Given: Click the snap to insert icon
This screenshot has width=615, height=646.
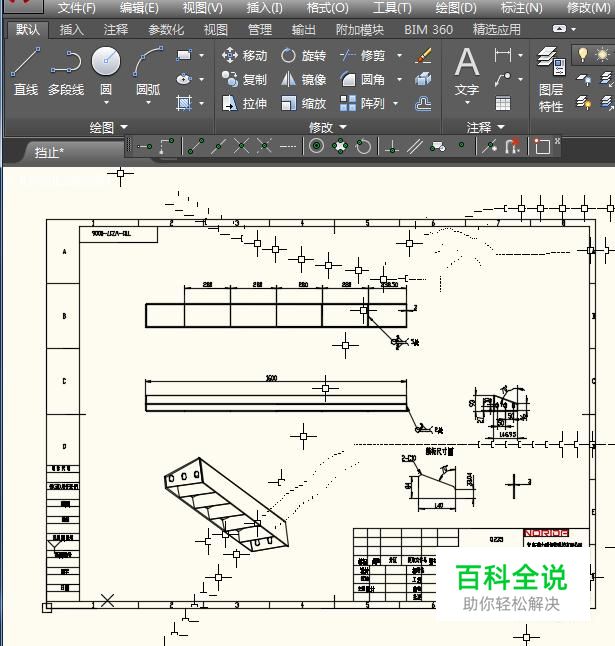Looking at the screenshot, I should point(438,146).
